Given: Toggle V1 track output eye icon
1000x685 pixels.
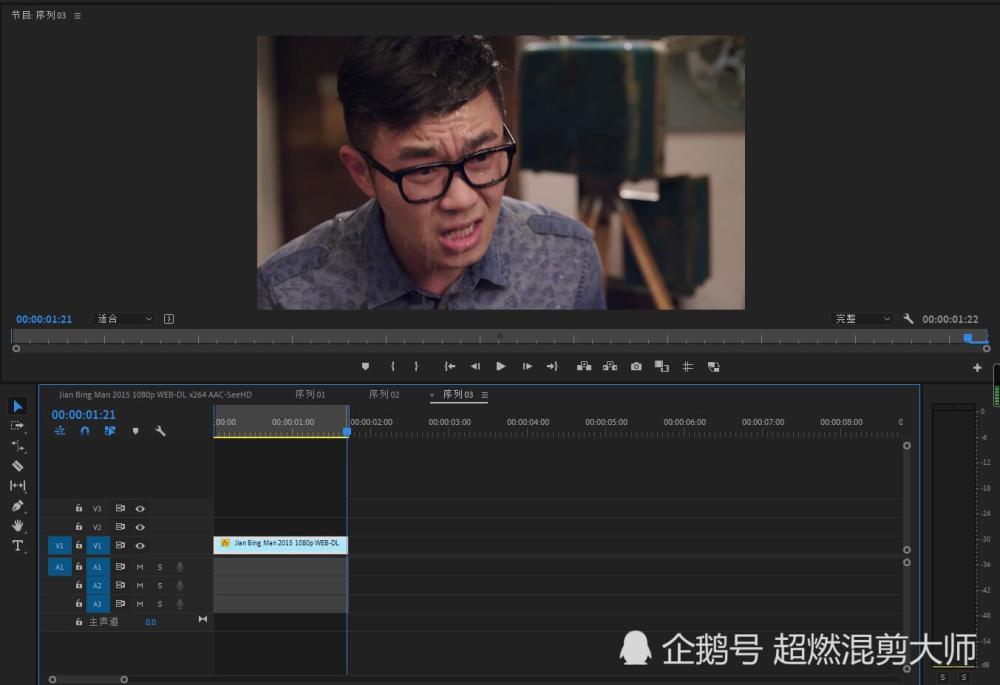Looking at the screenshot, I should [x=140, y=546].
